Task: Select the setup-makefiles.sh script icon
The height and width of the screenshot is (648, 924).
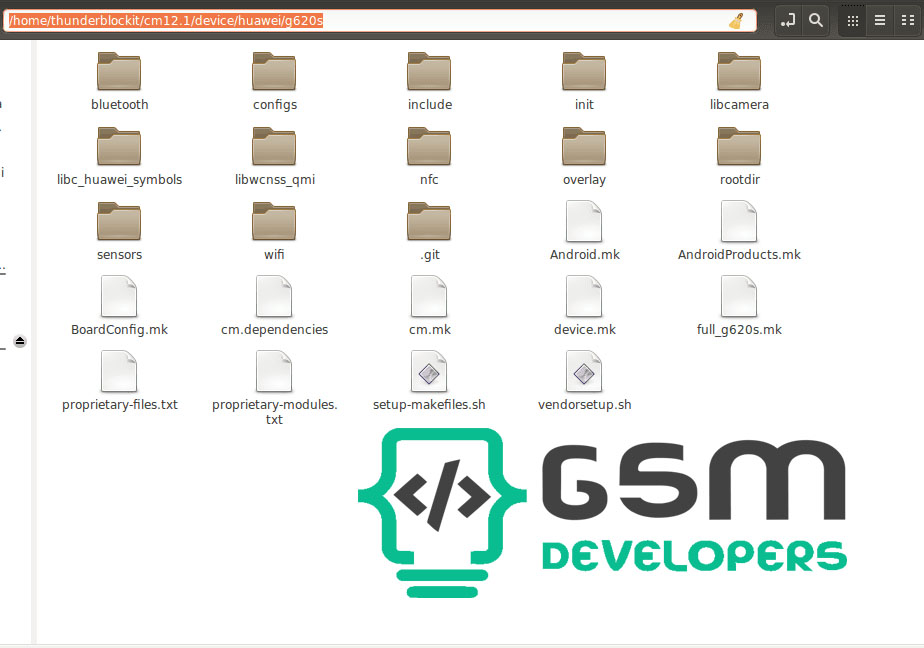Action: (x=429, y=371)
